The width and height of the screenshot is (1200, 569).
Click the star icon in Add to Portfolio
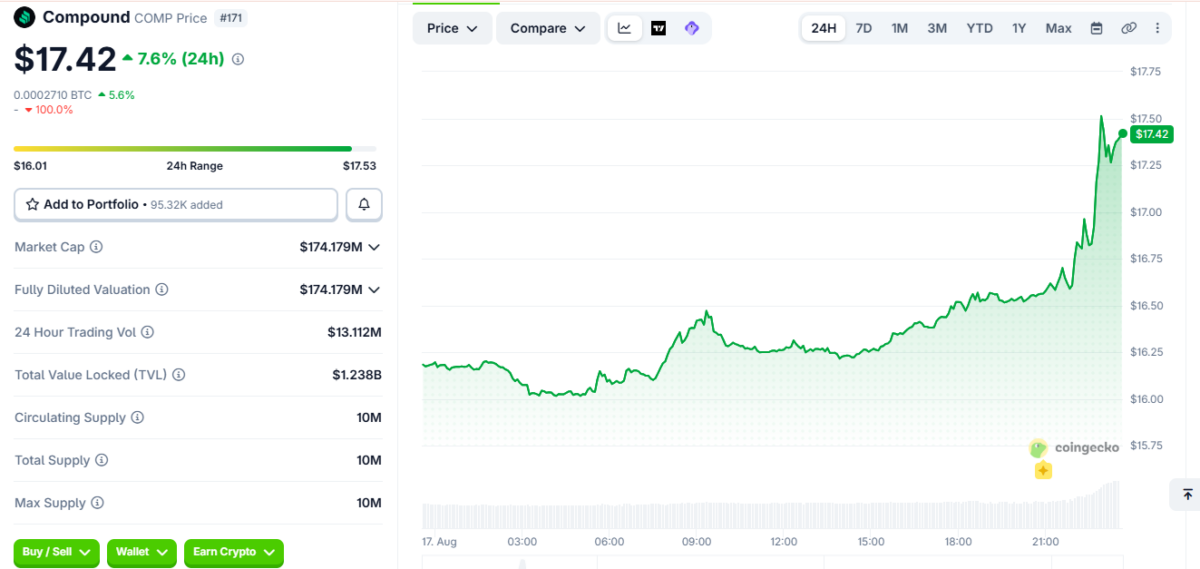point(33,204)
